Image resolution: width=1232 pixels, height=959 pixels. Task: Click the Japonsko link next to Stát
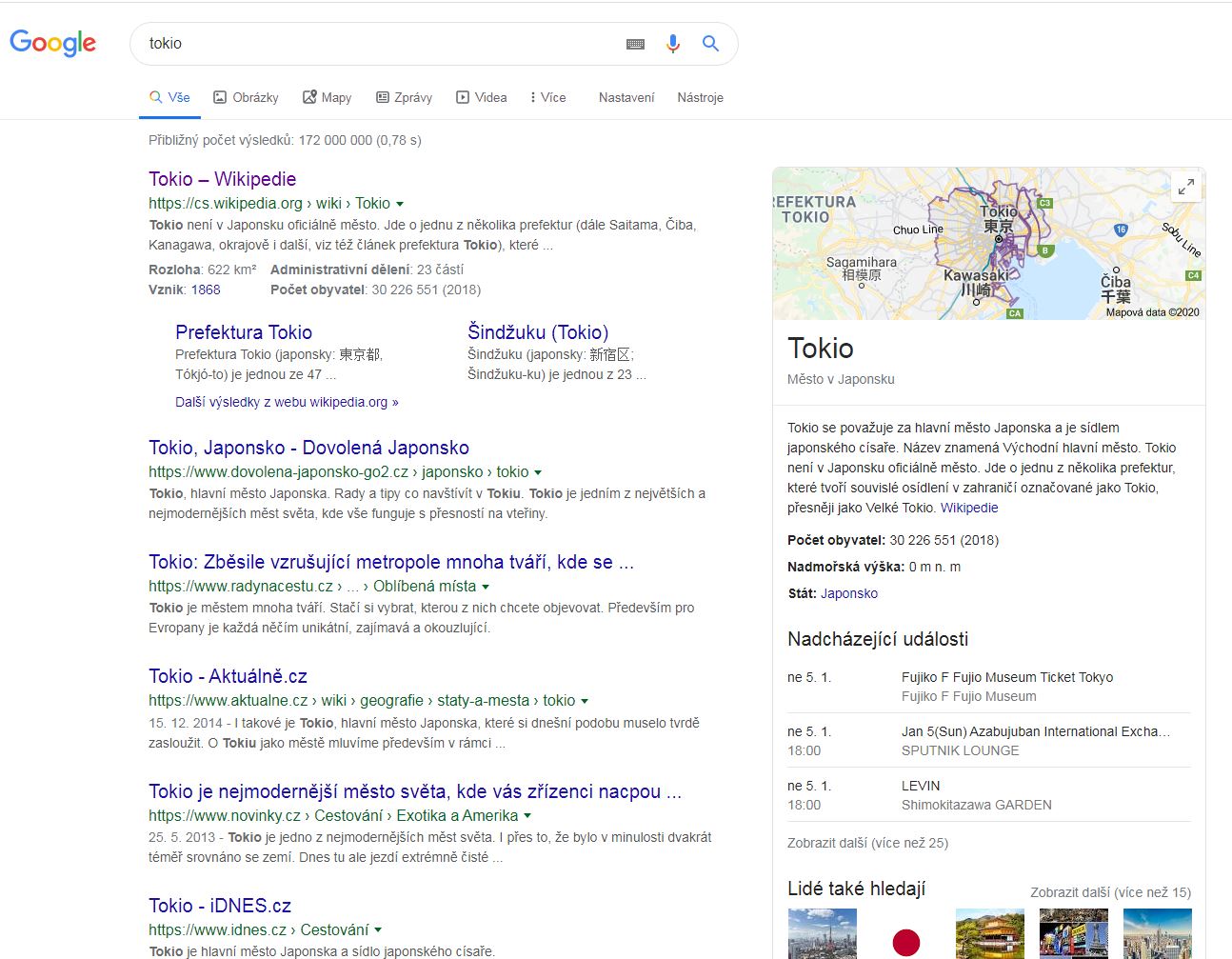[x=849, y=593]
